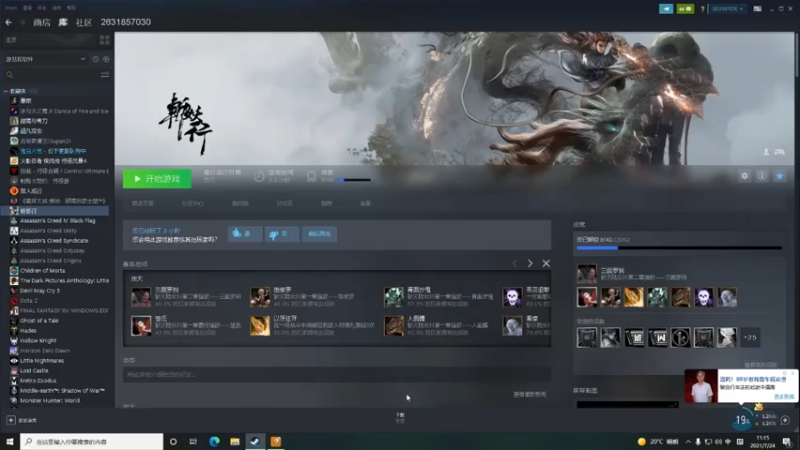Toggle favorite star icon
Viewport: 800px width, 450px height.
(780, 176)
